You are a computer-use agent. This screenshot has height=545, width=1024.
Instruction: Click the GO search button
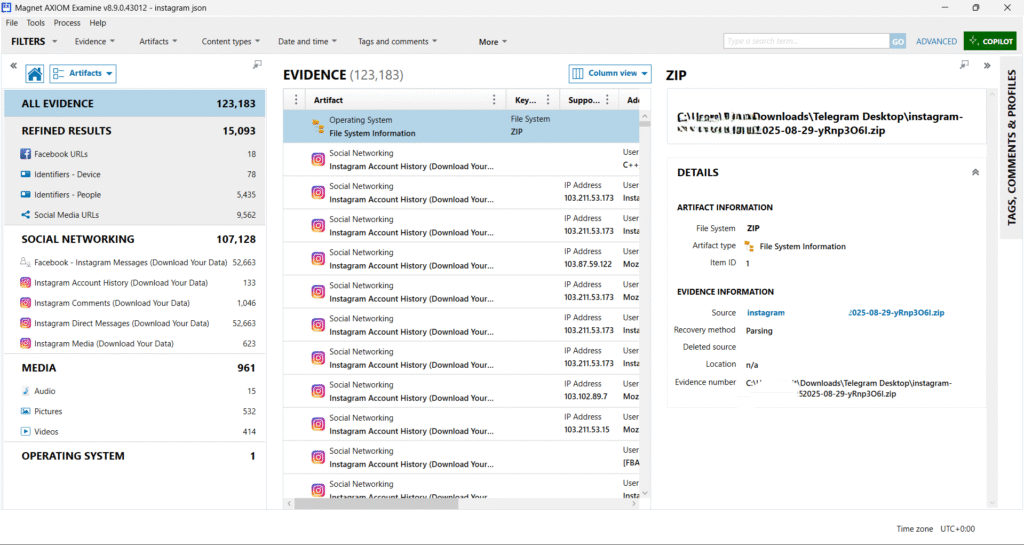tap(898, 41)
